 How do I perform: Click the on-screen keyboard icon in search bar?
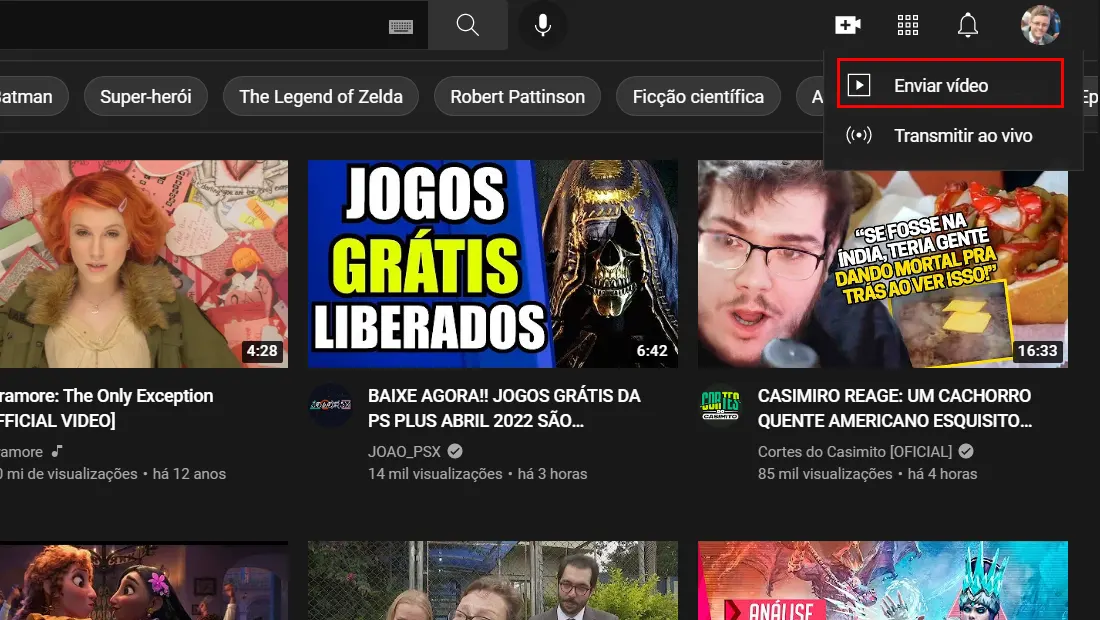[401, 26]
